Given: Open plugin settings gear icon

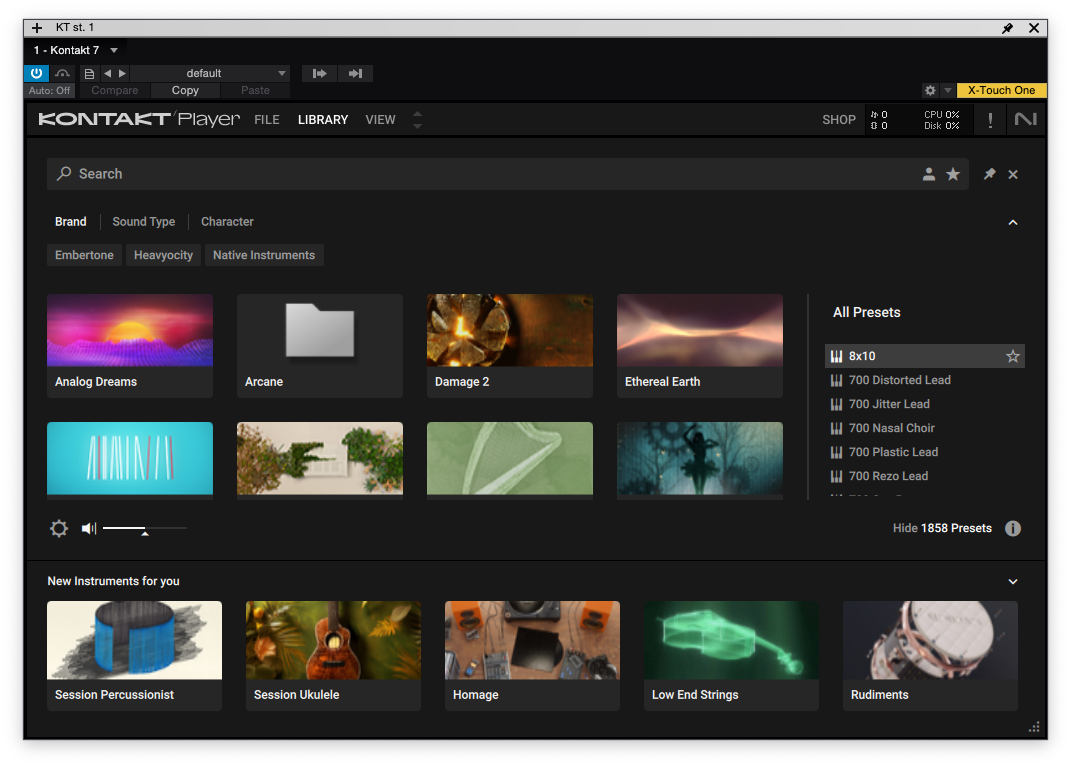Looking at the screenshot, I should 930,90.
